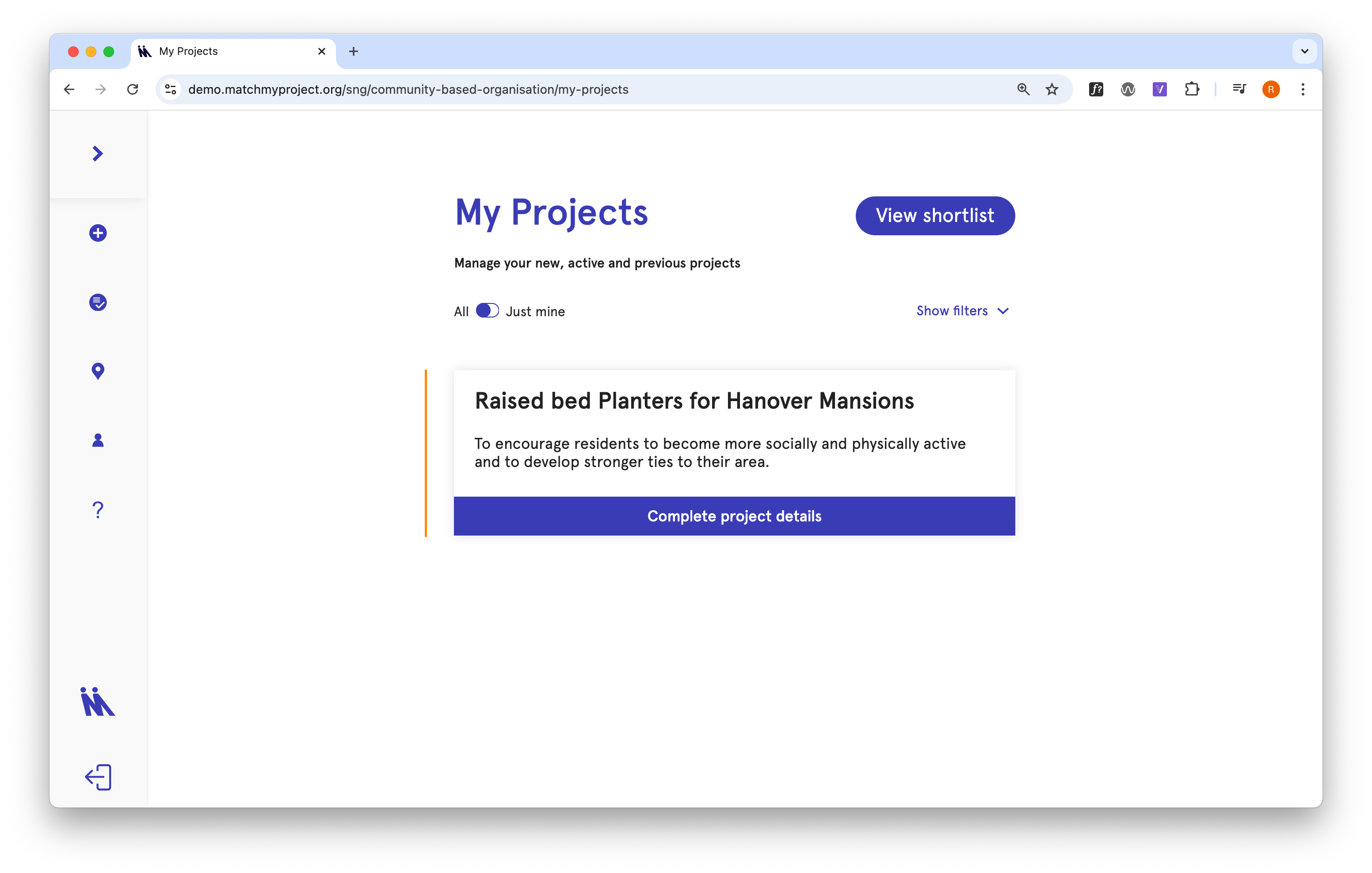Expand the sidebar with the chevron arrow
Screen dimensions: 1372x873
(x=97, y=153)
